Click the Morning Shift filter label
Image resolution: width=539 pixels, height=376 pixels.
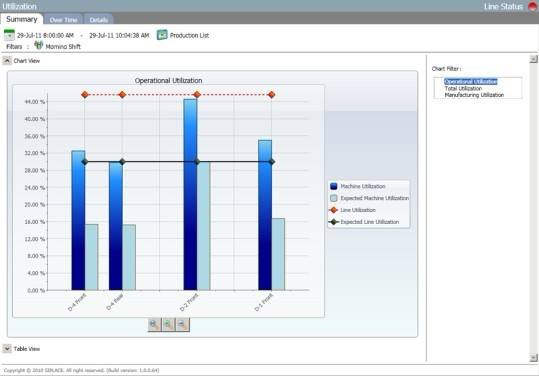pos(63,47)
